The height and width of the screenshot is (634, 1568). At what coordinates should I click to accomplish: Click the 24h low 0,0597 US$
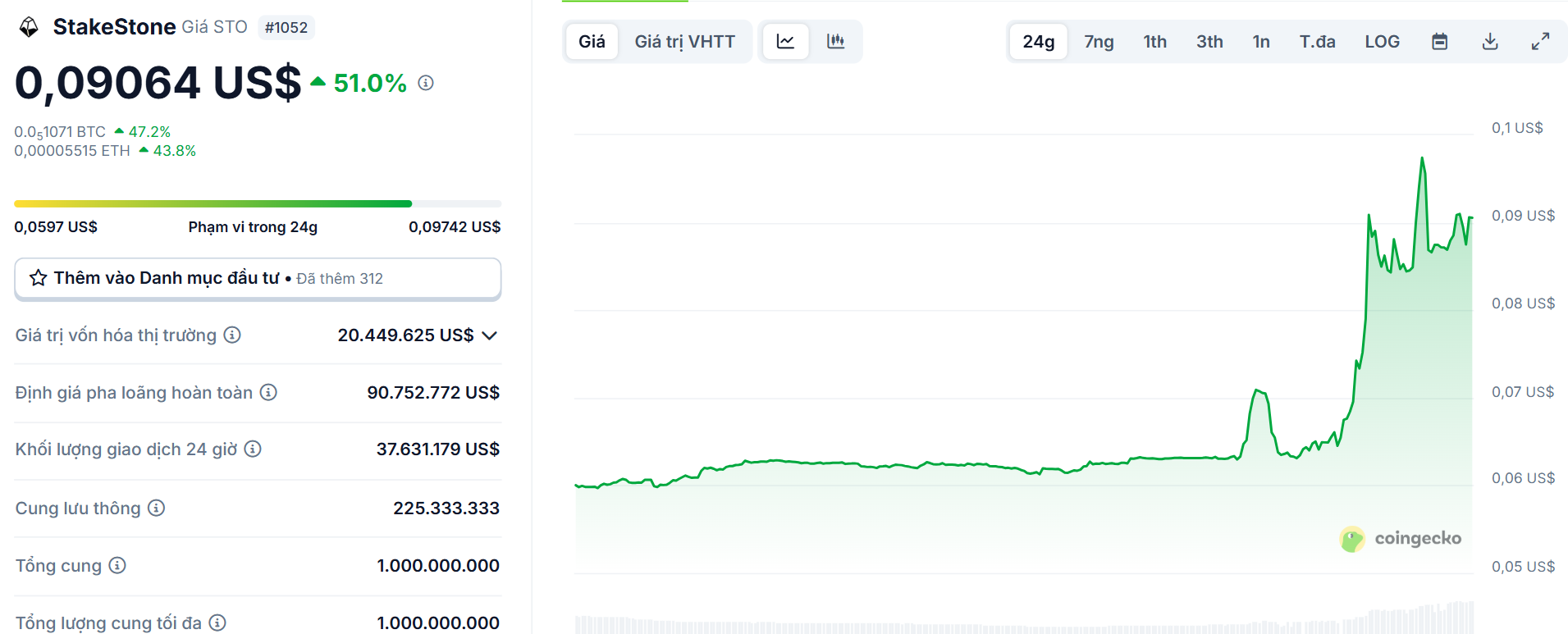click(56, 227)
